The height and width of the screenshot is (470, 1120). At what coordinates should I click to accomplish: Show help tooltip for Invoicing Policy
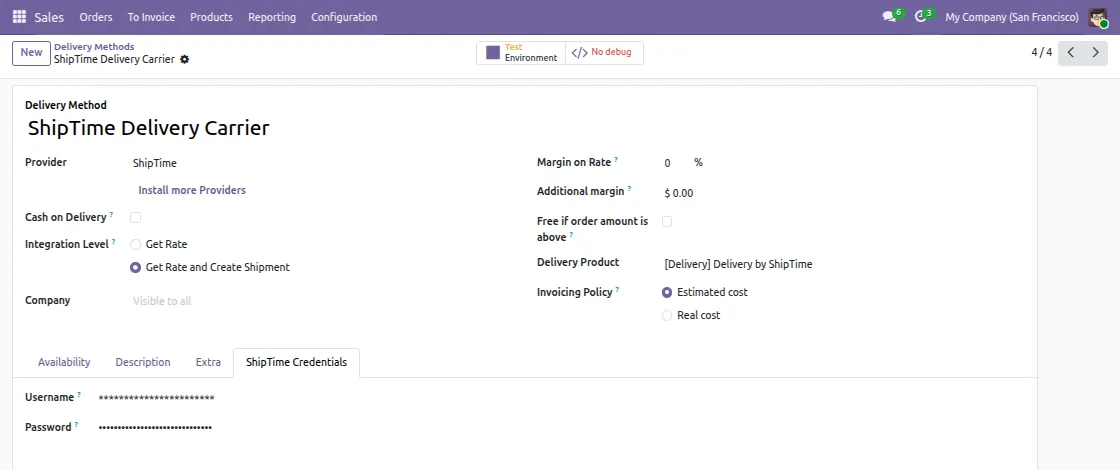tap(617, 289)
